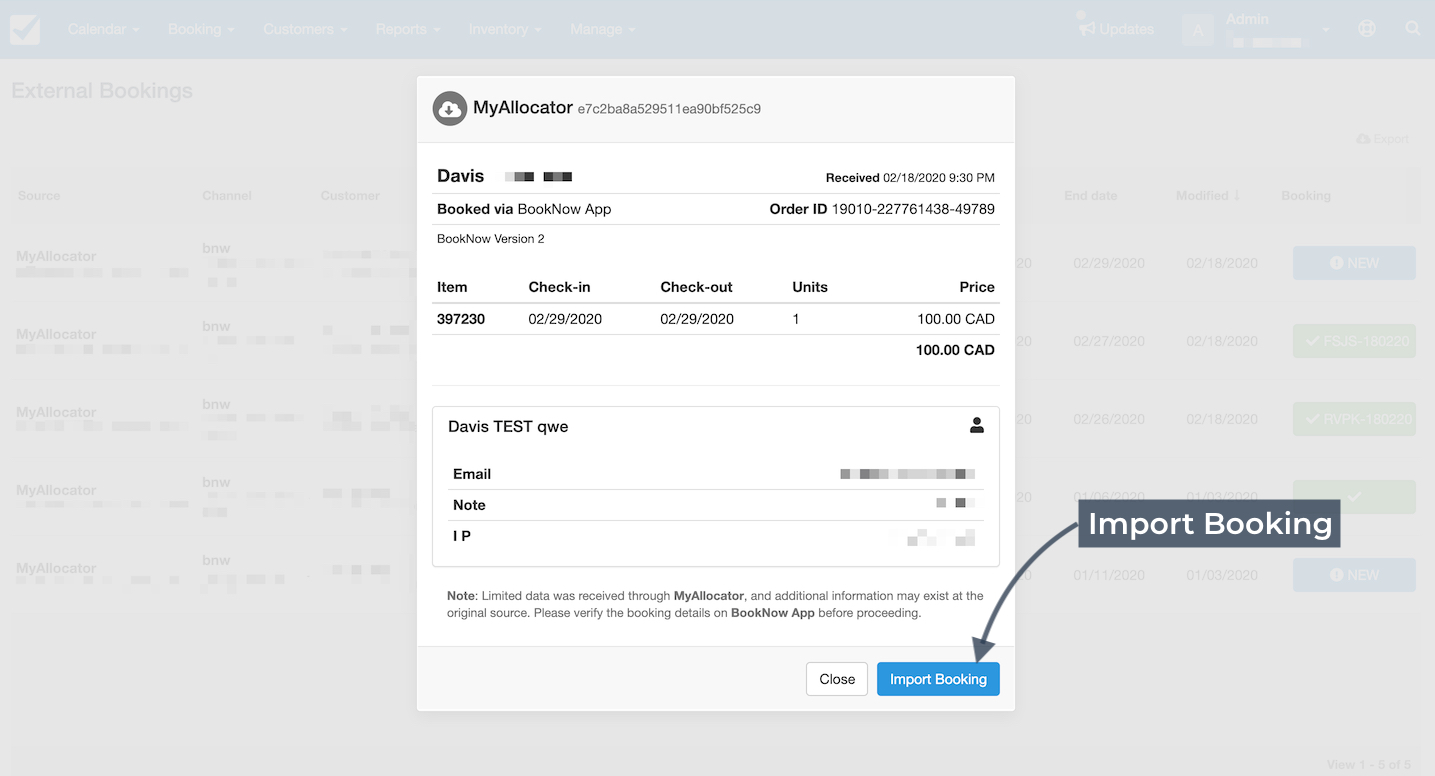The height and width of the screenshot is (776, 1435).
Task: Open the Manage menu
Action: [x=602, y=29]
